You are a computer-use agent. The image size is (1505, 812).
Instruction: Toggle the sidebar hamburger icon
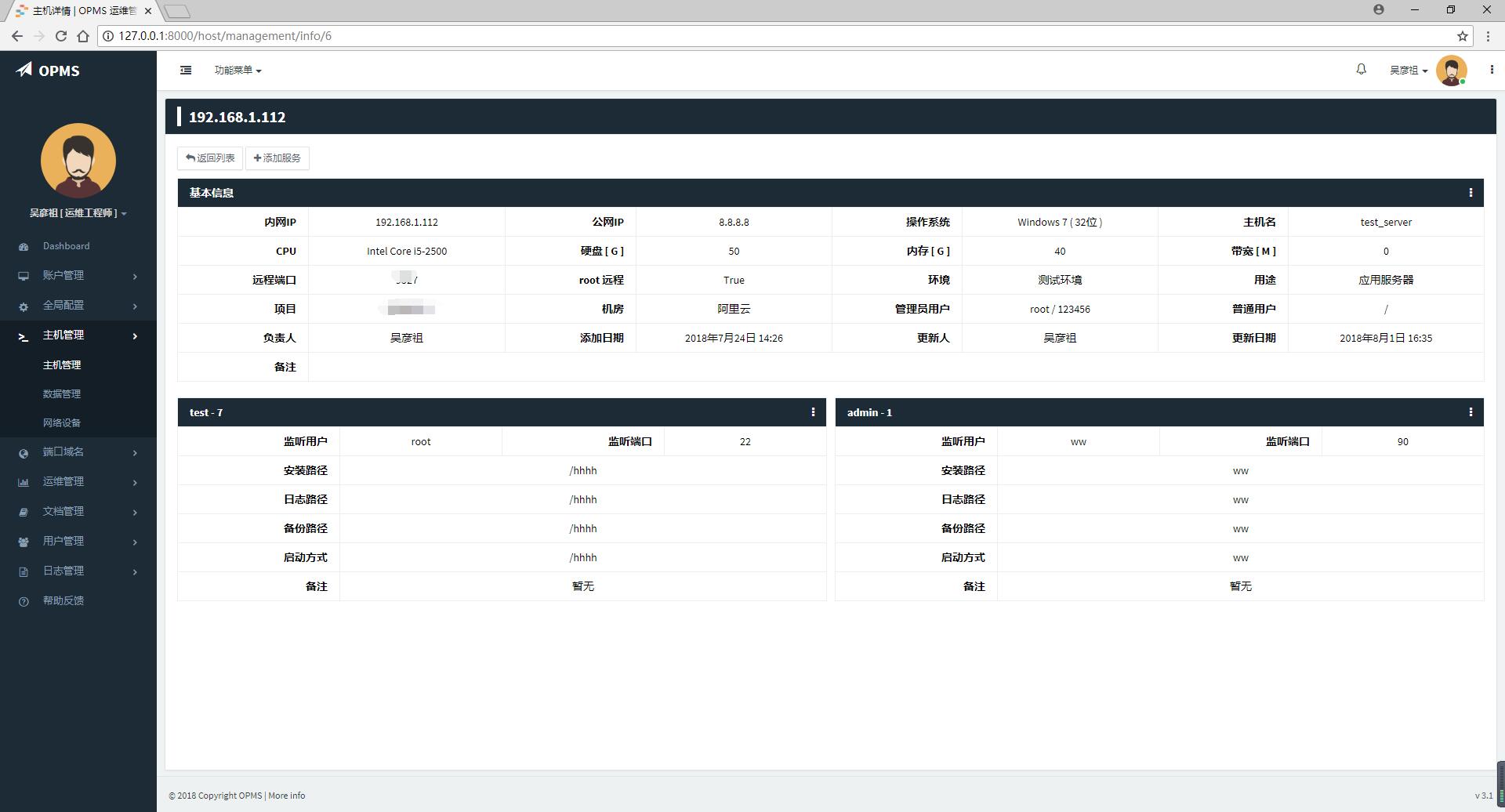[186, 70]
